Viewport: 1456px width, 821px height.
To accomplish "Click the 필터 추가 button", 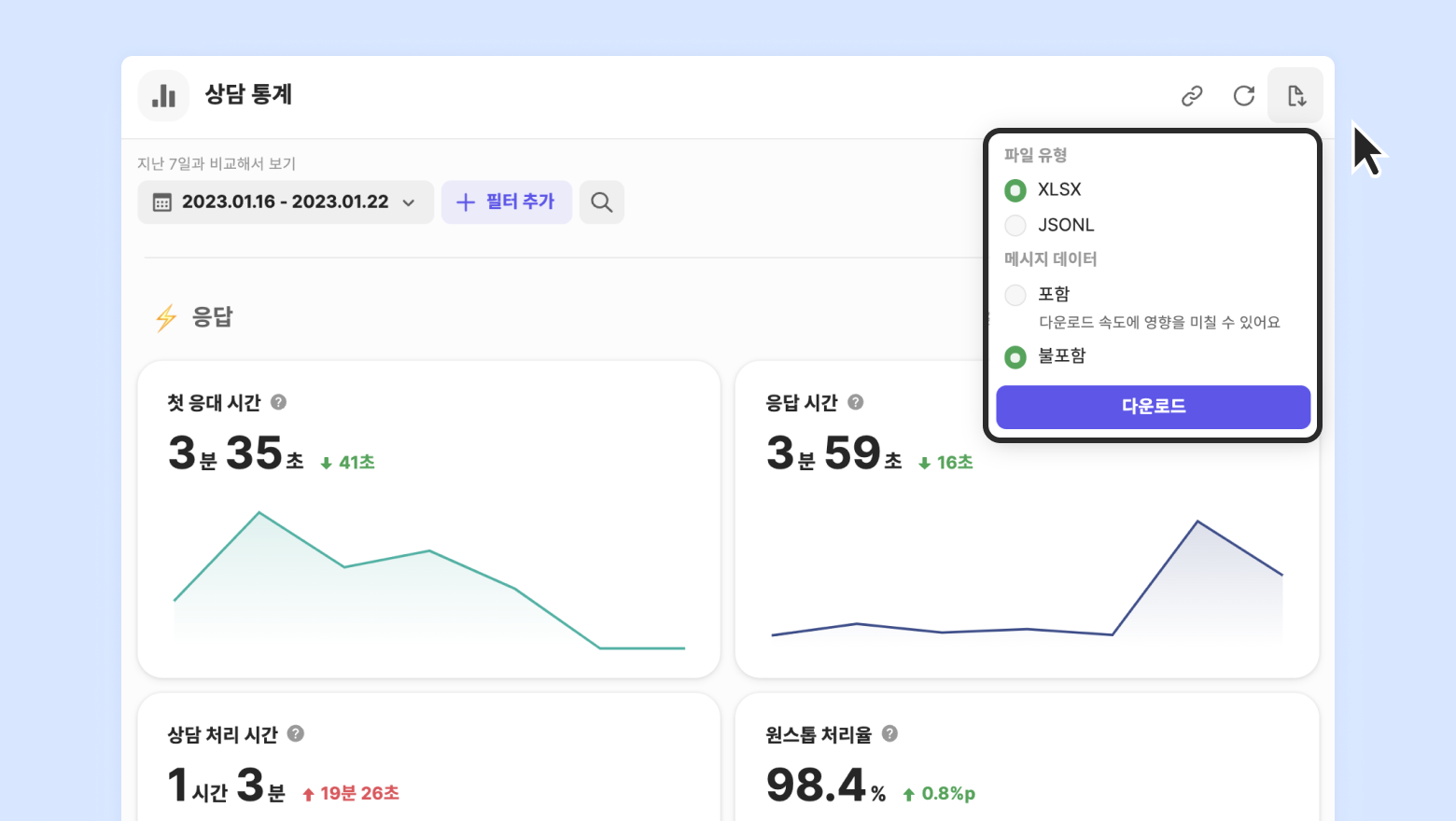I will [506, 202].
